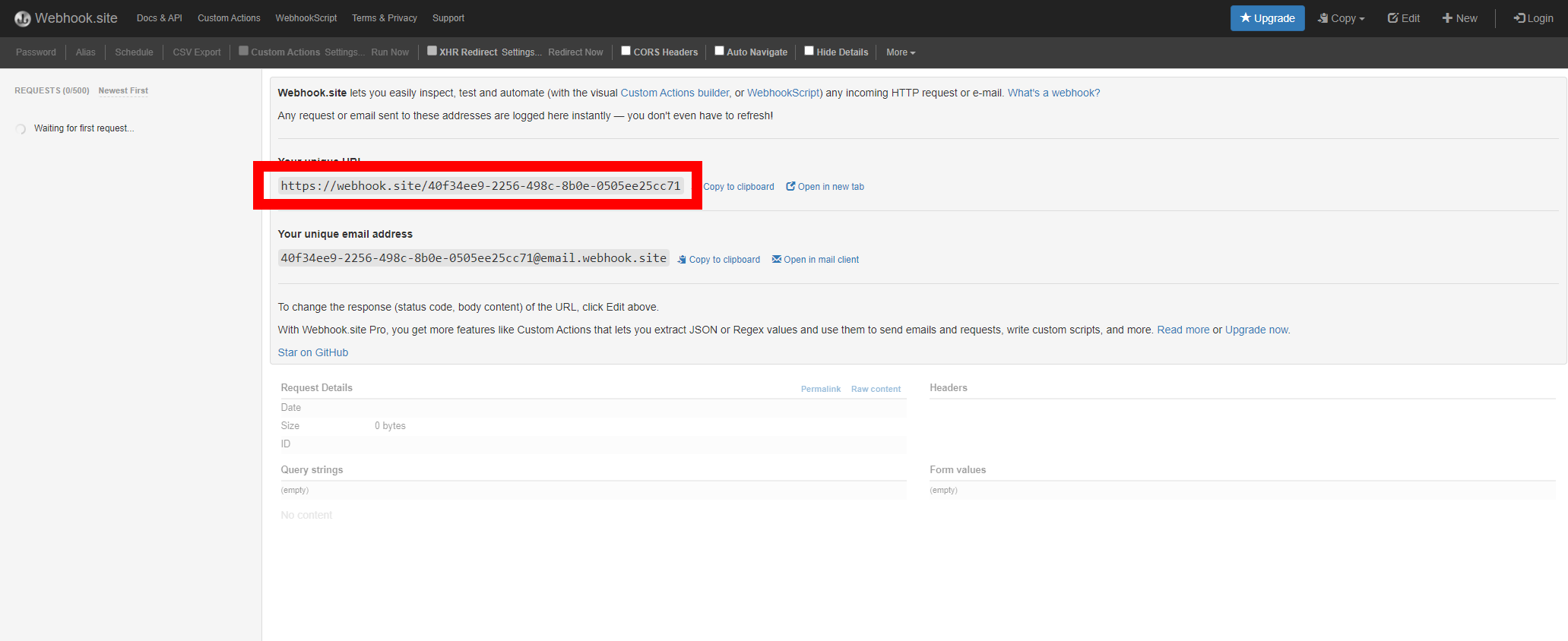
Task: Open the What's a webhook? link
Action: pos(1054,93)
